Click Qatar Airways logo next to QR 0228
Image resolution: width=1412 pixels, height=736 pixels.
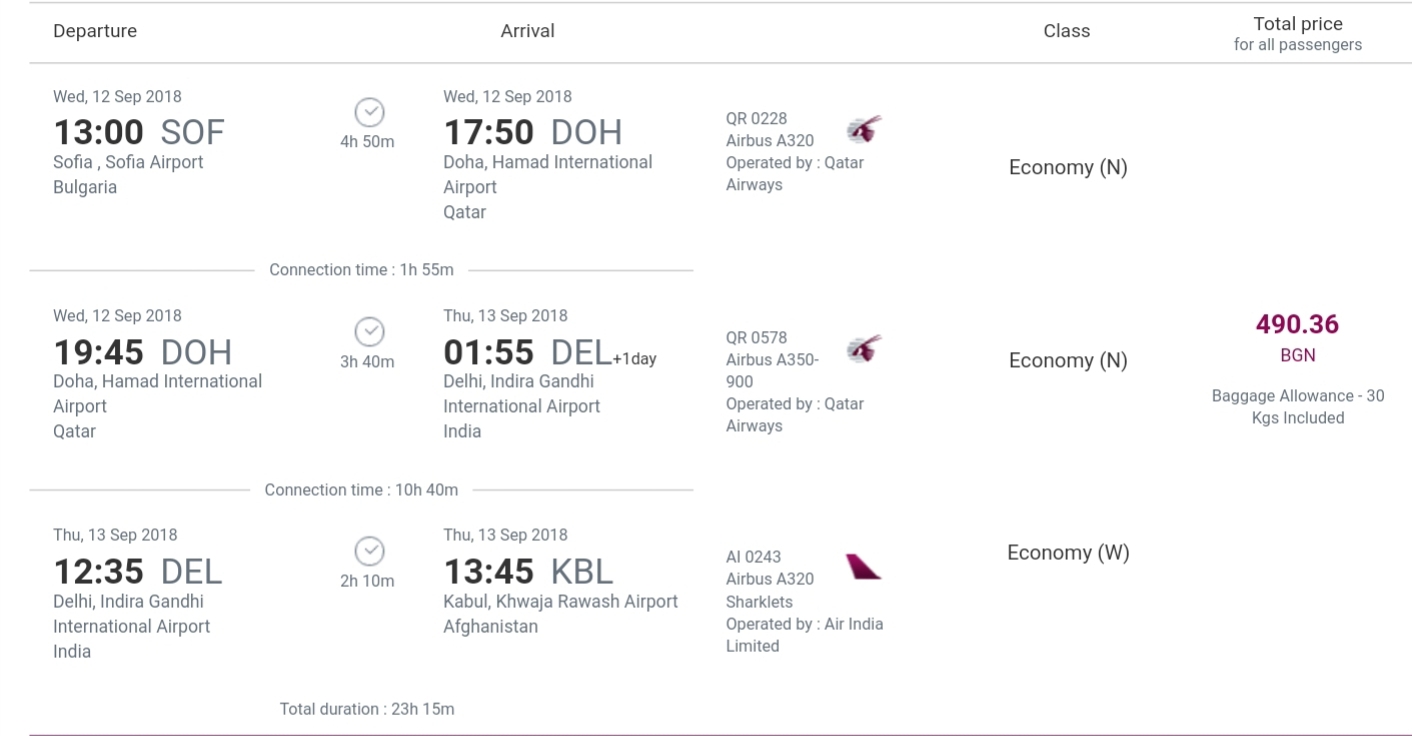863,129
